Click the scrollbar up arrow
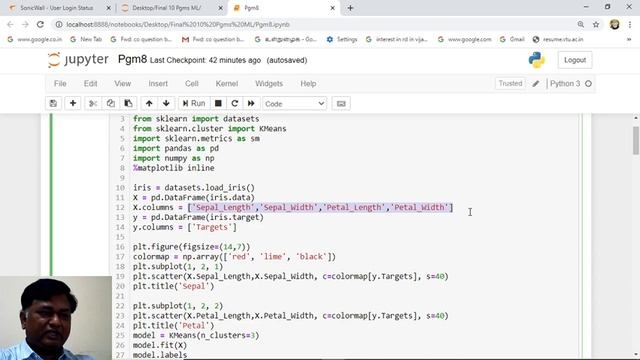Image resolution: width=640 pixels, height=360 pixels. tap(636, 118)
